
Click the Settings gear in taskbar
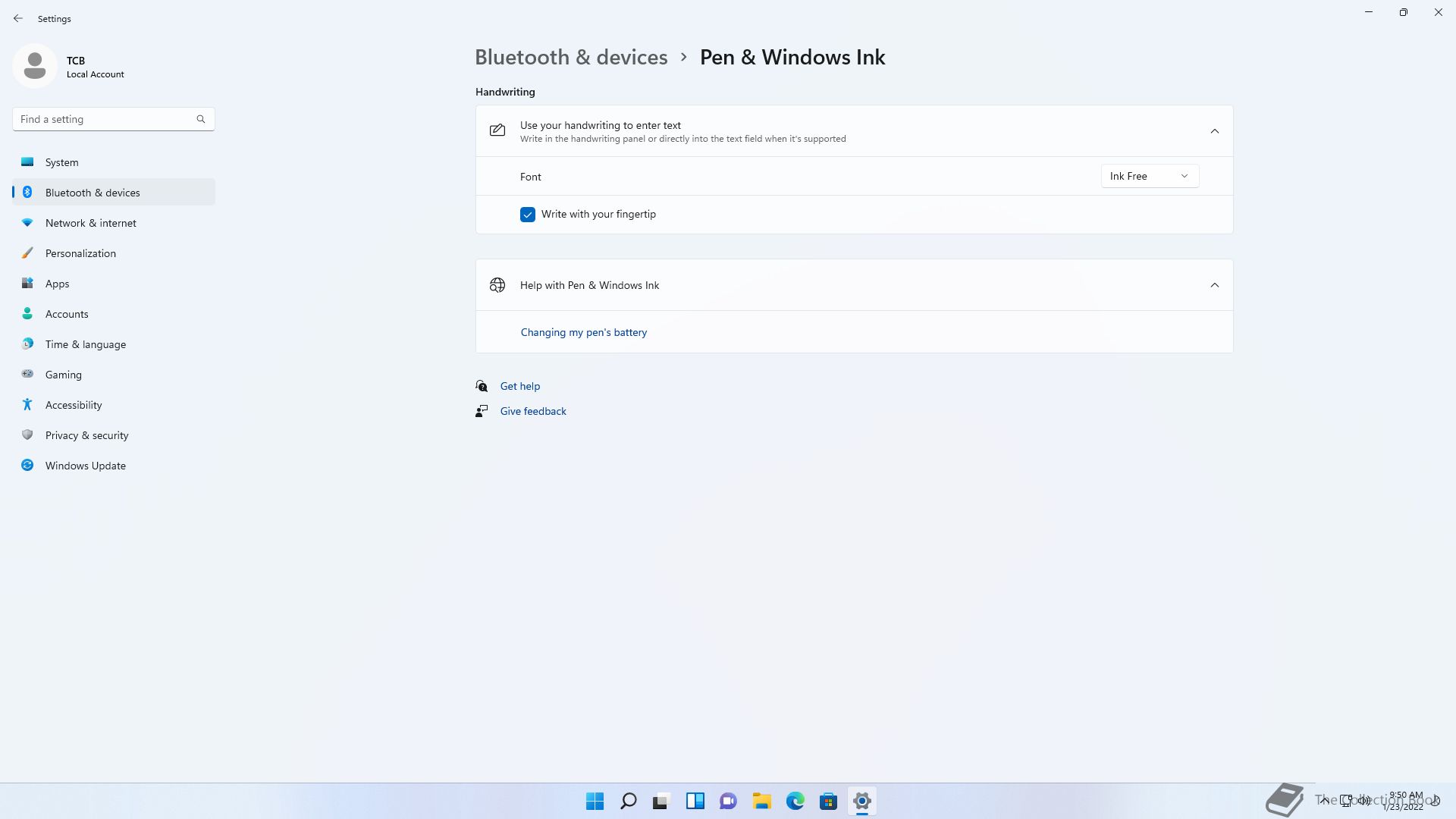862,801
